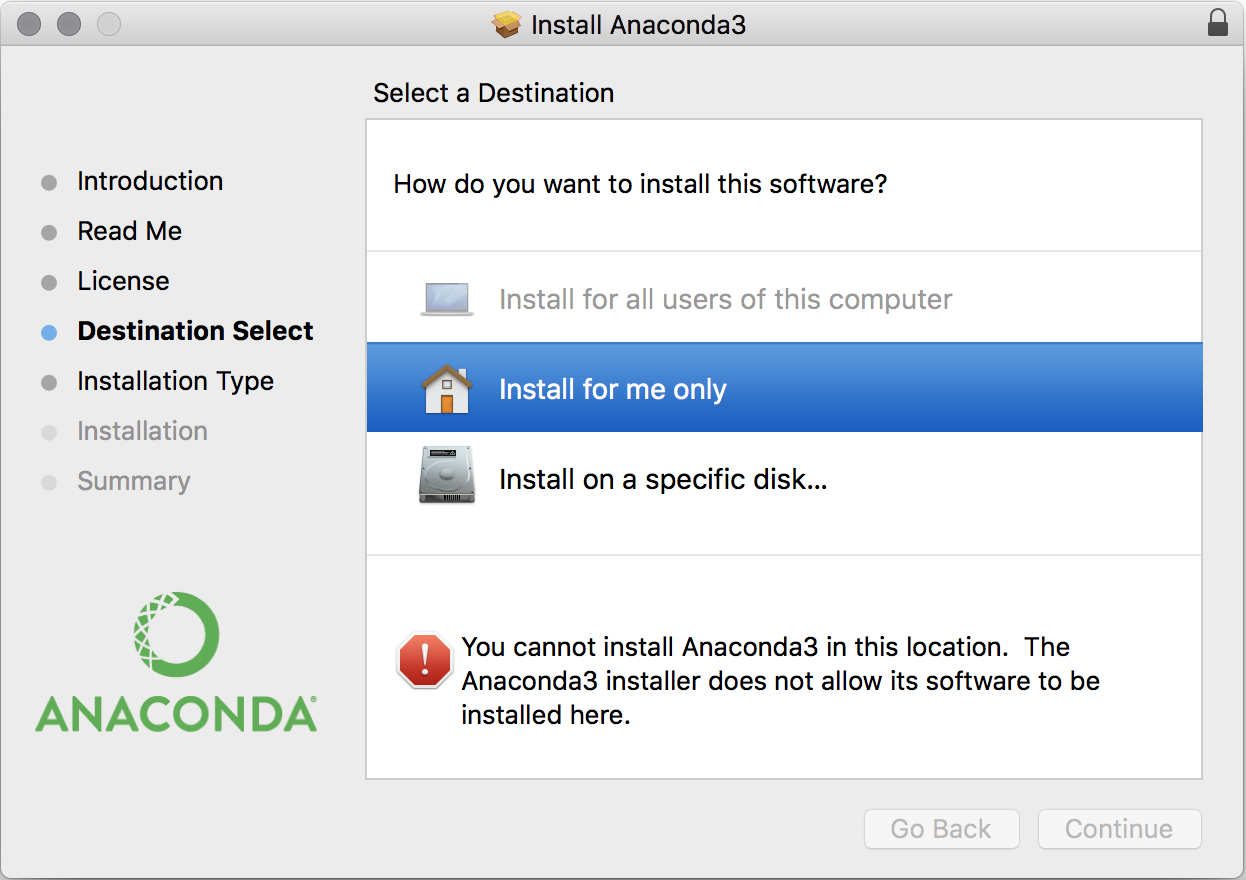Image resolution: width=1246 pixels, height=880 pixels.
Task: Click the red warning stop icon
Action: (x=424, y=662)
